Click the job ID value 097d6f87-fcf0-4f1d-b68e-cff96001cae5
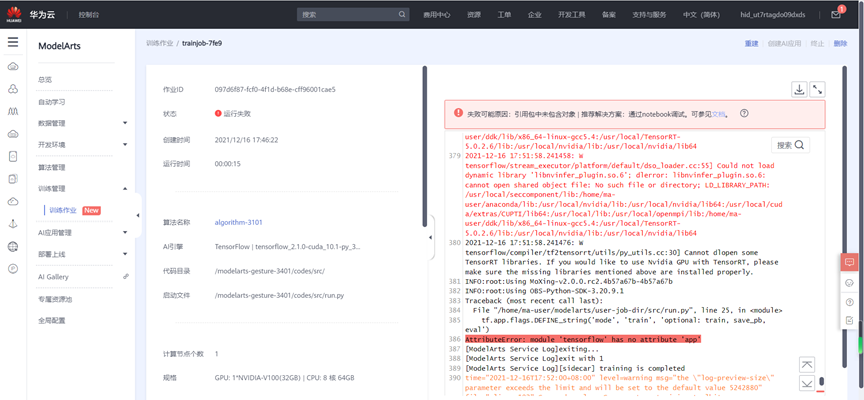Viewport: 864px width, 400px height. tap(275, 89)
